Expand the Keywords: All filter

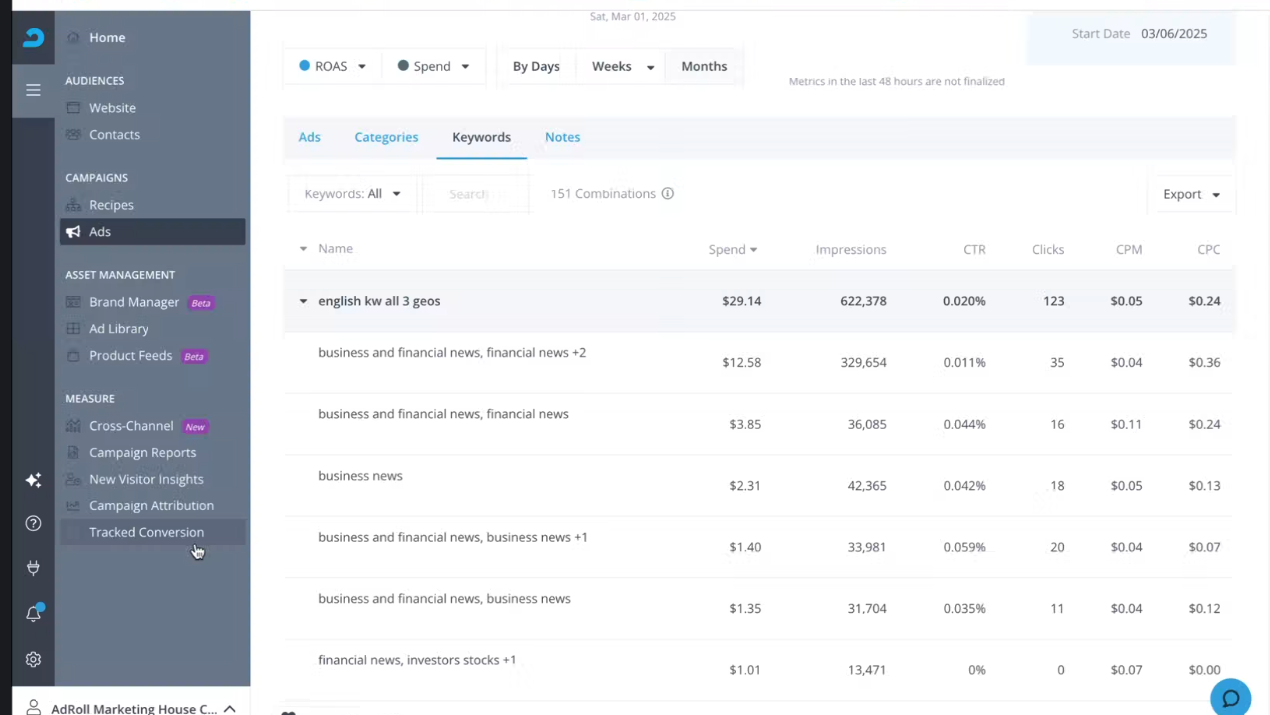pos(352,194)
